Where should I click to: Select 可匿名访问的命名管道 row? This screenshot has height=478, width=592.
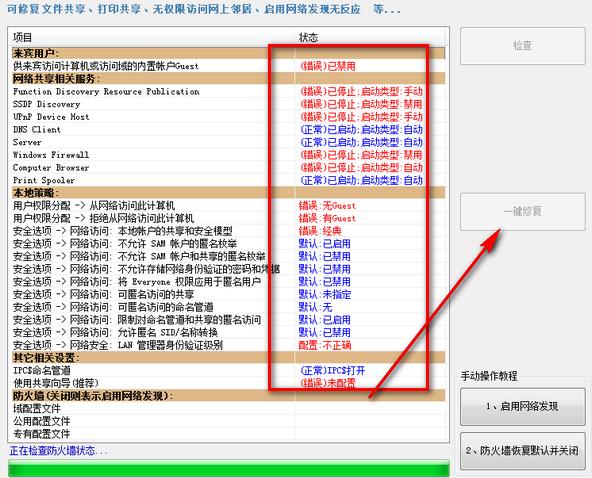point(228,307)
